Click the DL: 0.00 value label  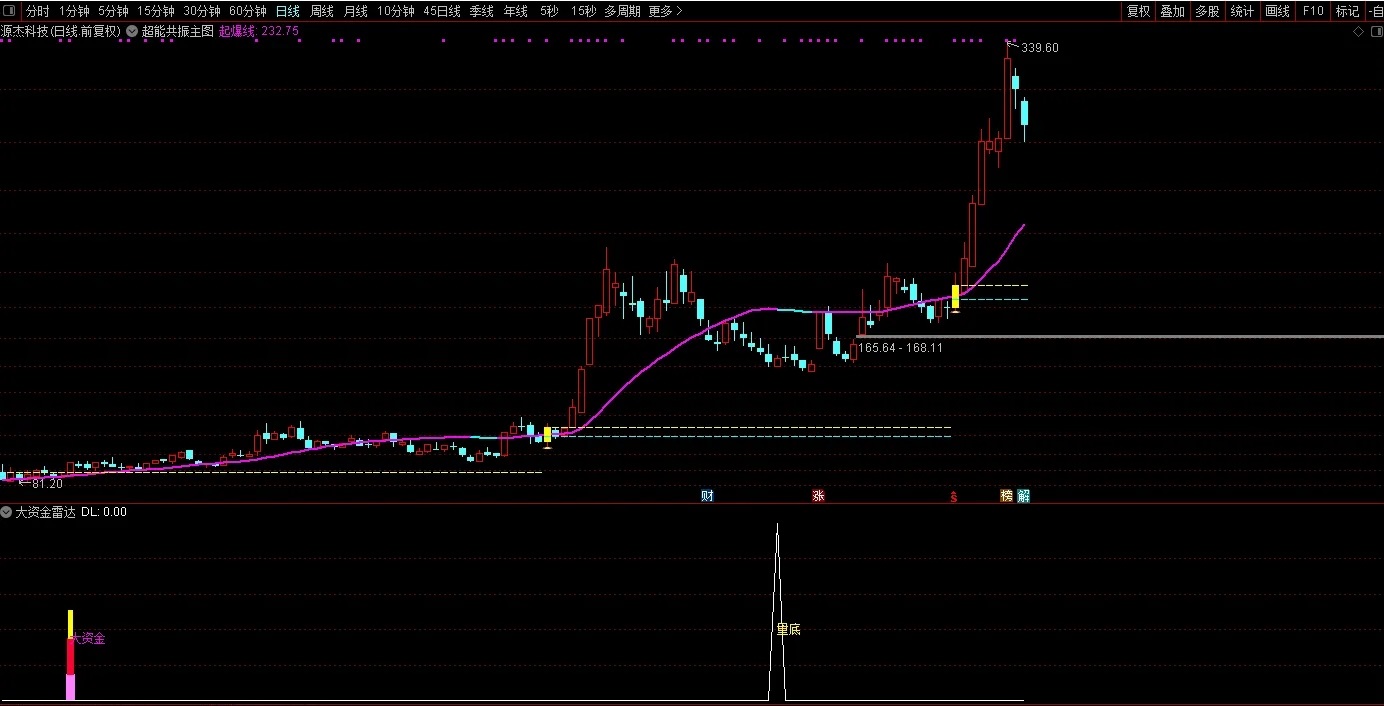coord(104,512)
